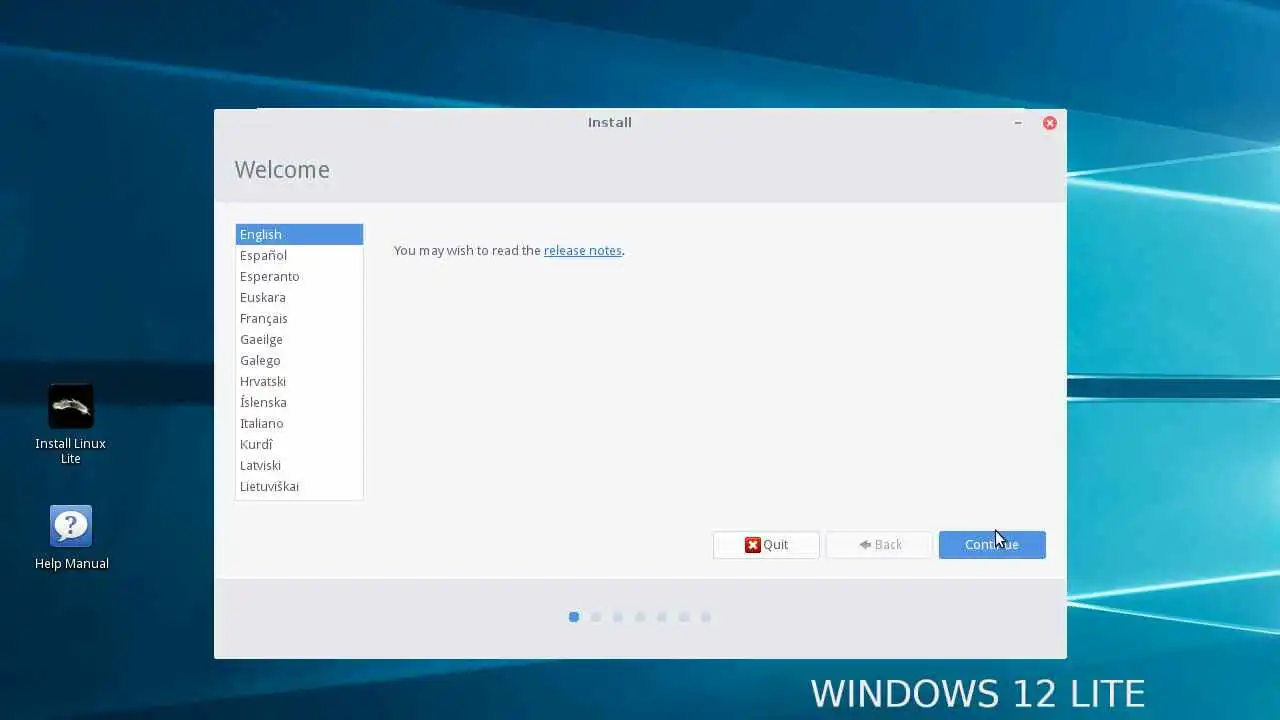Click the Quit button
This screenshot has width=1280, height=720.
click(x=766, y=545)
